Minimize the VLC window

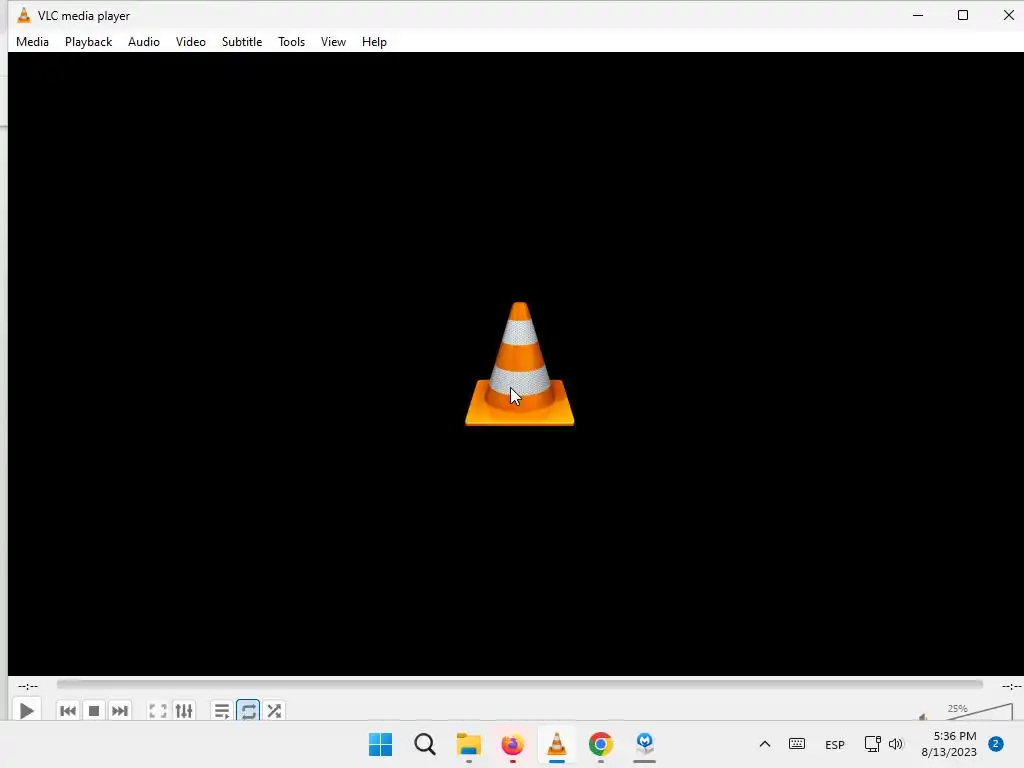[x=918, y=15]
